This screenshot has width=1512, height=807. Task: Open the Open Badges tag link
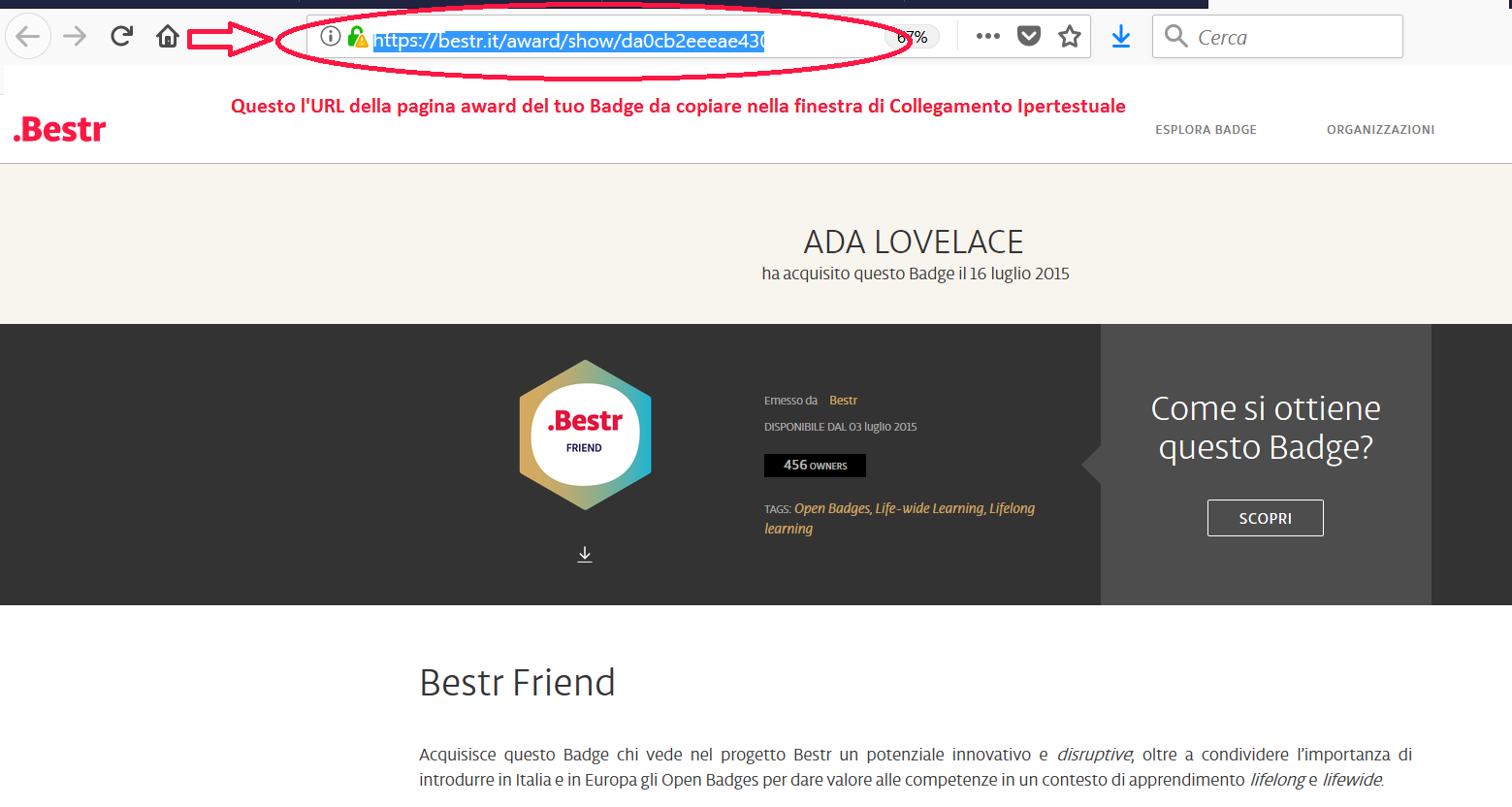[x=832, y=508]
